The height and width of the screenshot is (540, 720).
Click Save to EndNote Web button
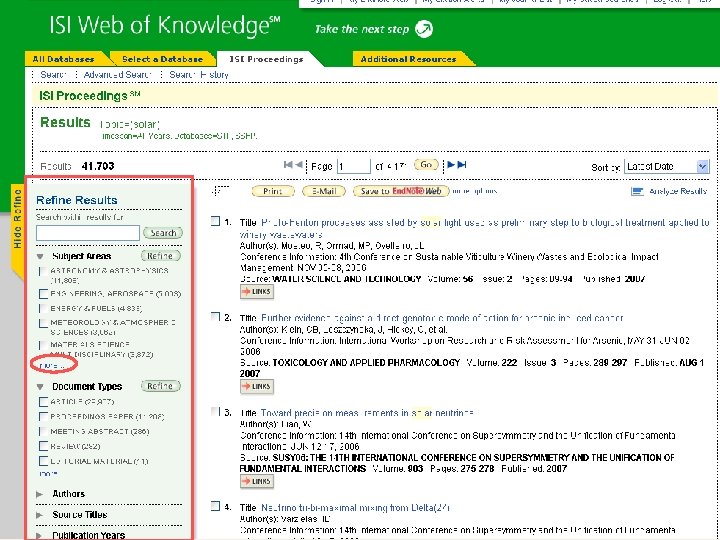pyautogui.click(x=401, y=191)
